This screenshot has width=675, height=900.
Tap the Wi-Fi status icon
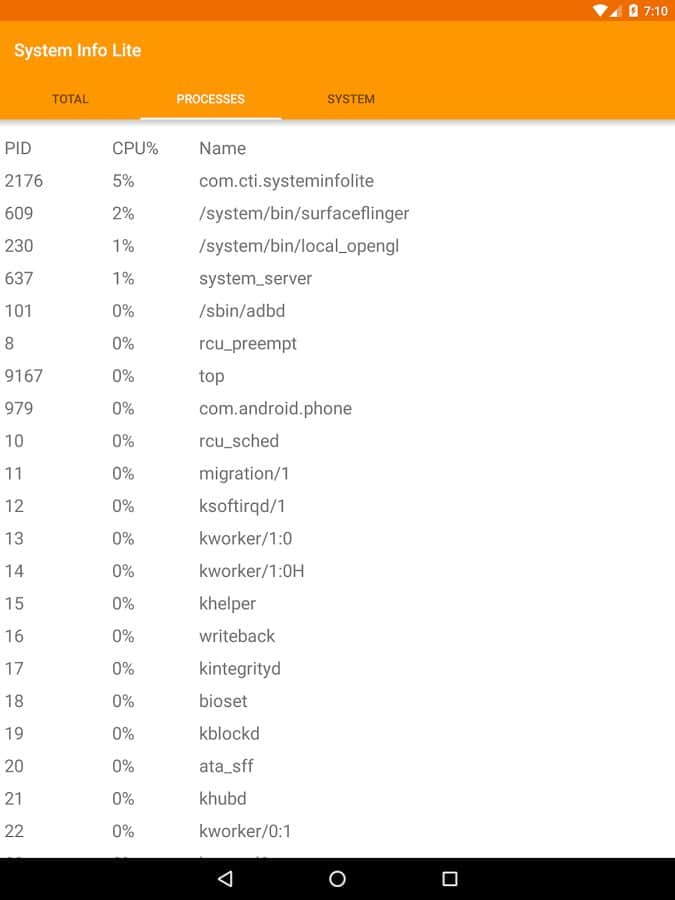[599, 11]
